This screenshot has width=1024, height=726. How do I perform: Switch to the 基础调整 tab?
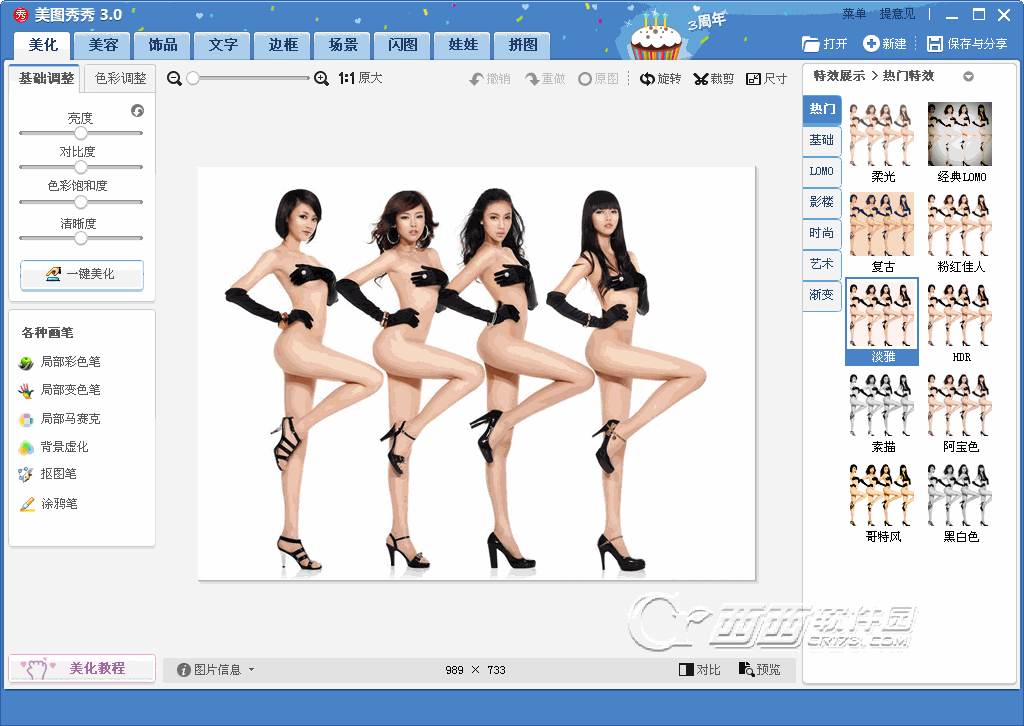click(x=46, y=78)
